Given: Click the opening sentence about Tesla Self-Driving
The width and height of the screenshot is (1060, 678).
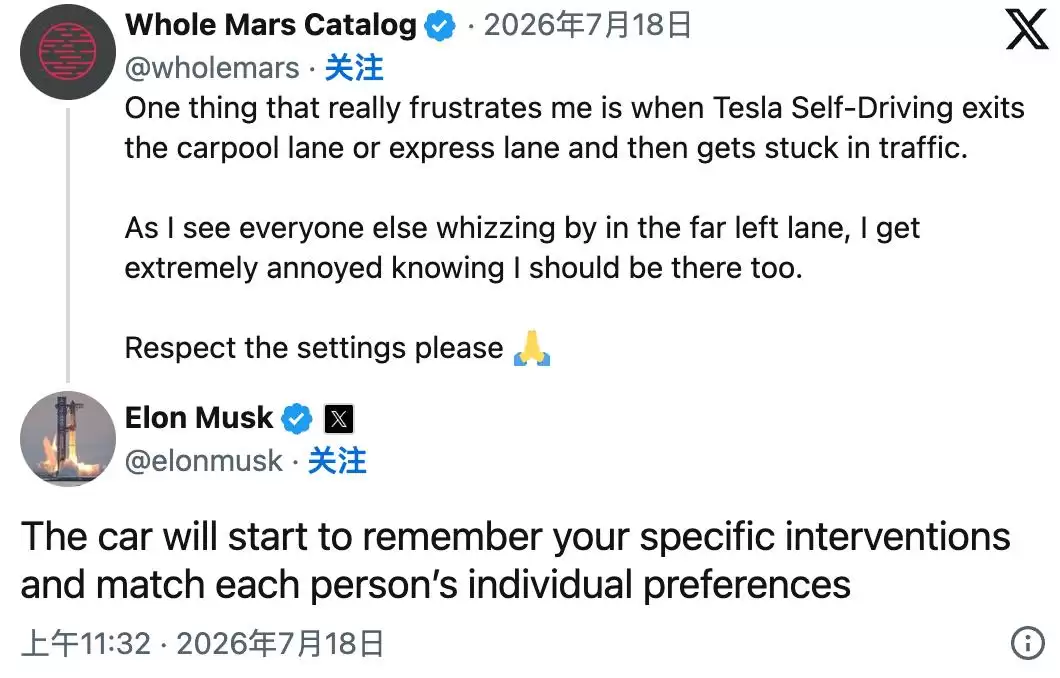Looking at the screenshot, I should (575, 128).
